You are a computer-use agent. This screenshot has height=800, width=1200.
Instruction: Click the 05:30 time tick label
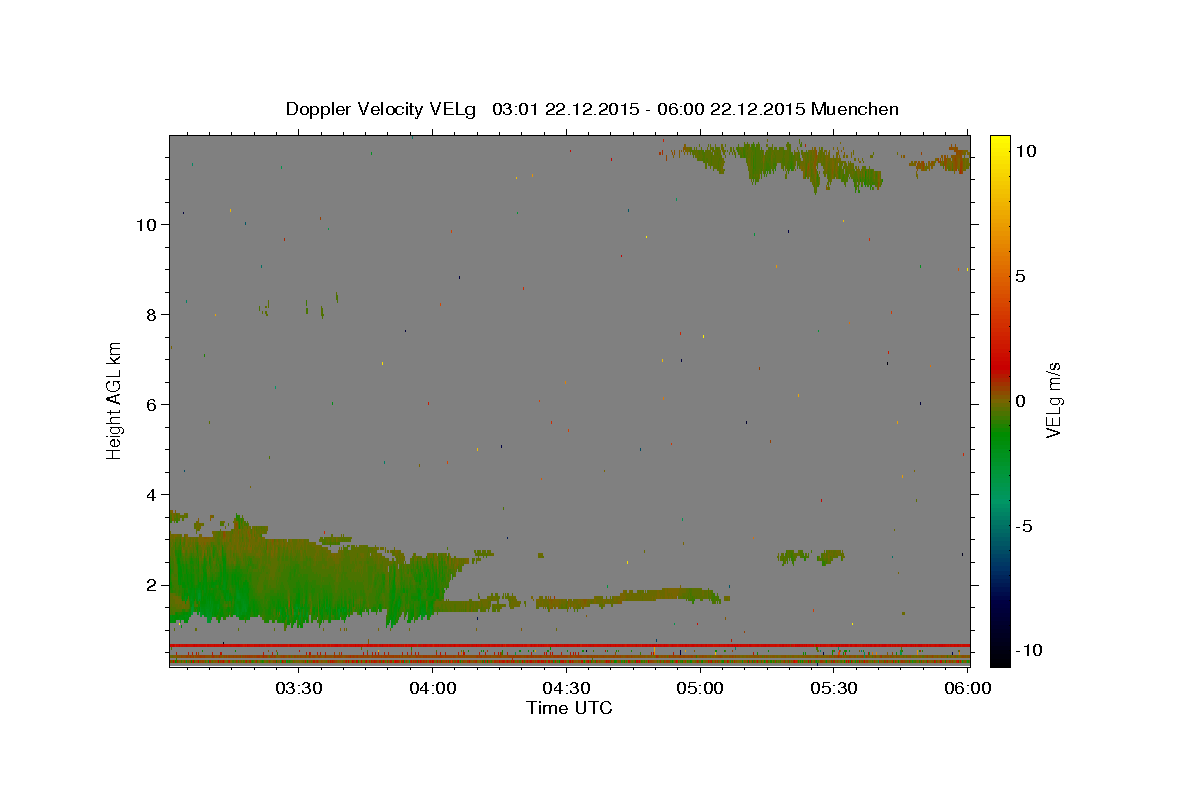click(835, 688)
